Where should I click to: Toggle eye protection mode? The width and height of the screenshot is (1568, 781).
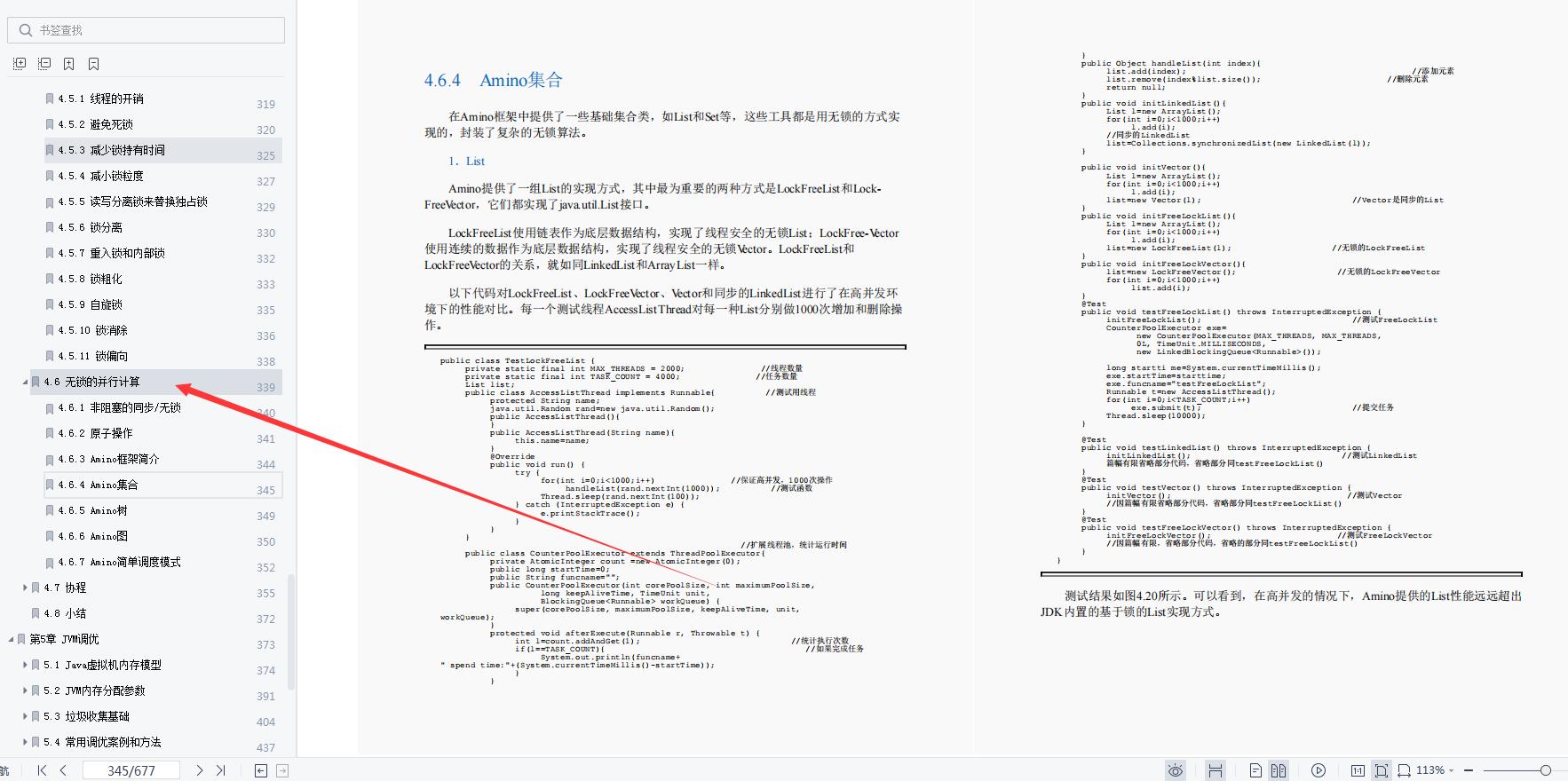click(1176, 770)
